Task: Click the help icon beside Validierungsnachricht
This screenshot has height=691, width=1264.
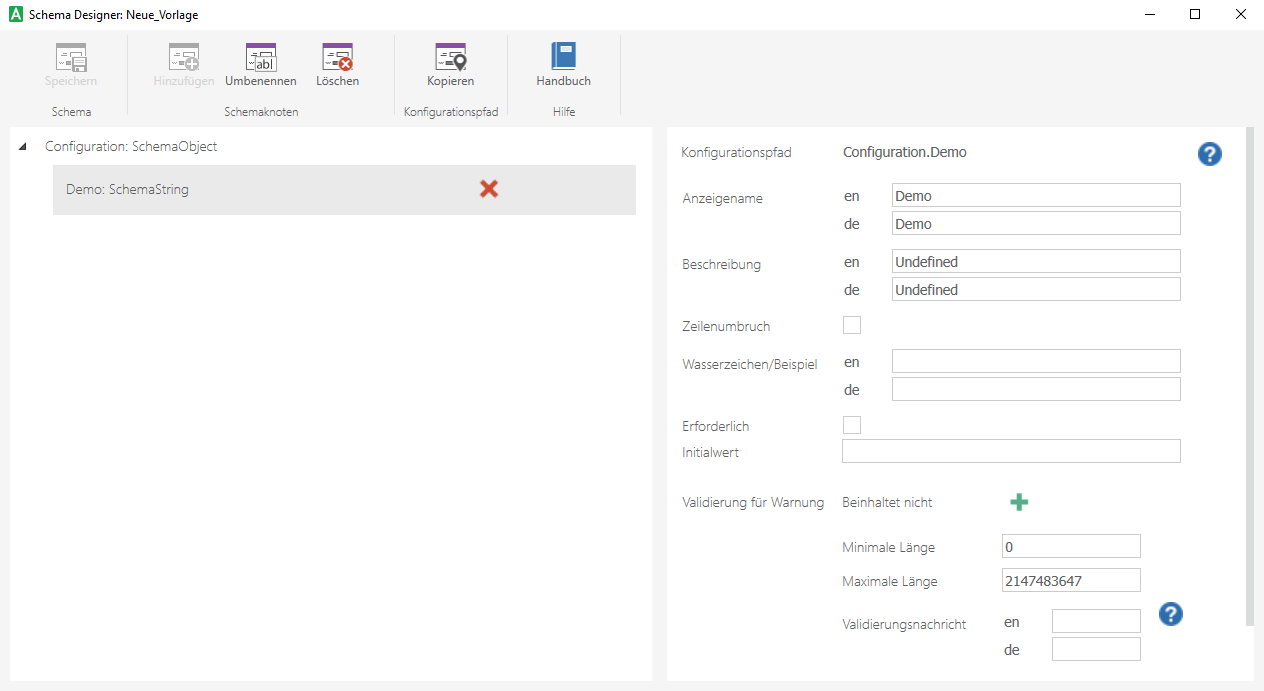Action: 1170,614
